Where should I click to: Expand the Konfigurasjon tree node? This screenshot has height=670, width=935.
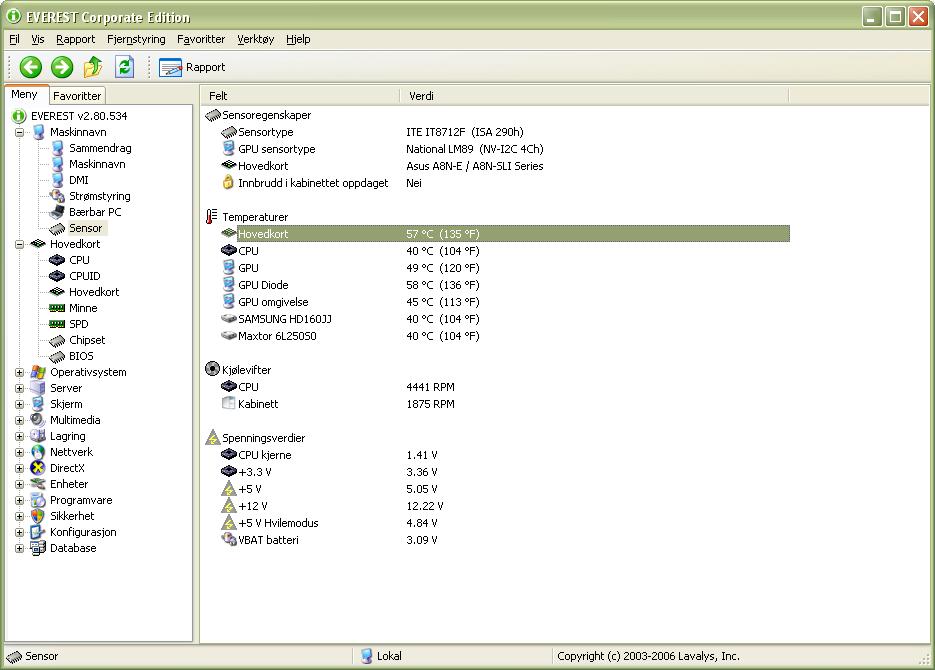[x=19, y=533]
